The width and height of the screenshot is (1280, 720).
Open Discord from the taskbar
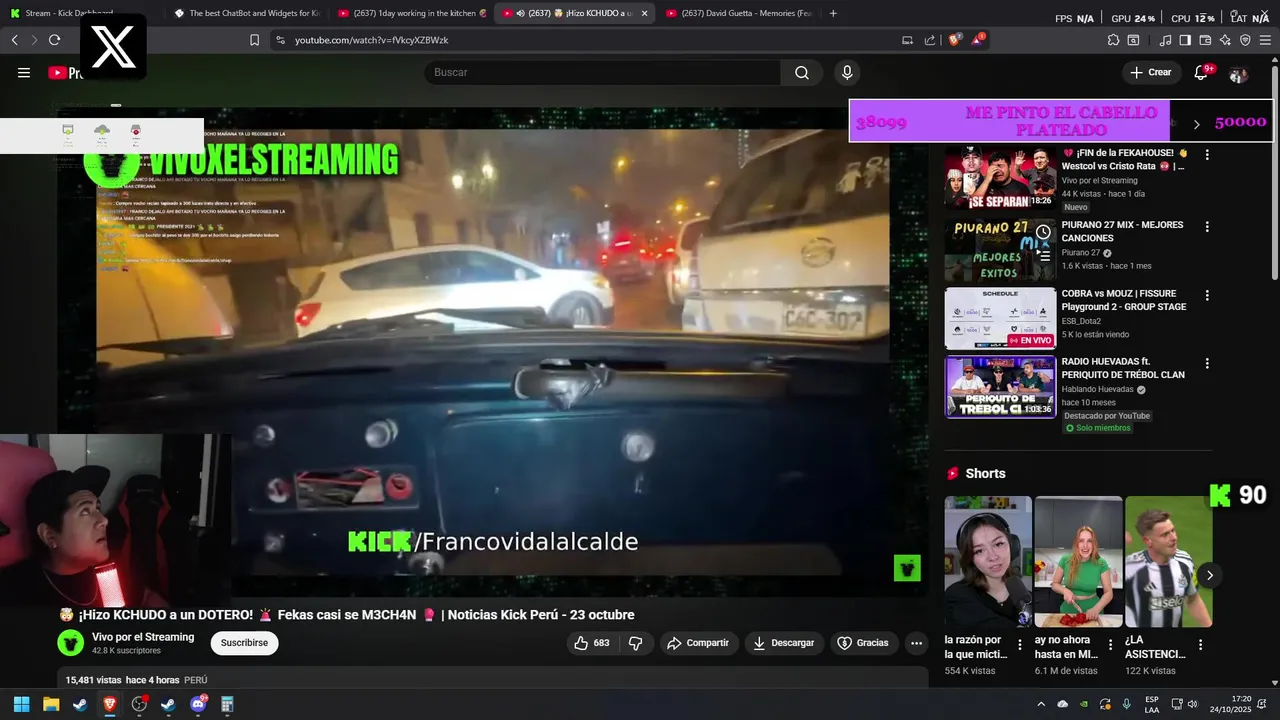pyautogui.click(x=198, y=704)
